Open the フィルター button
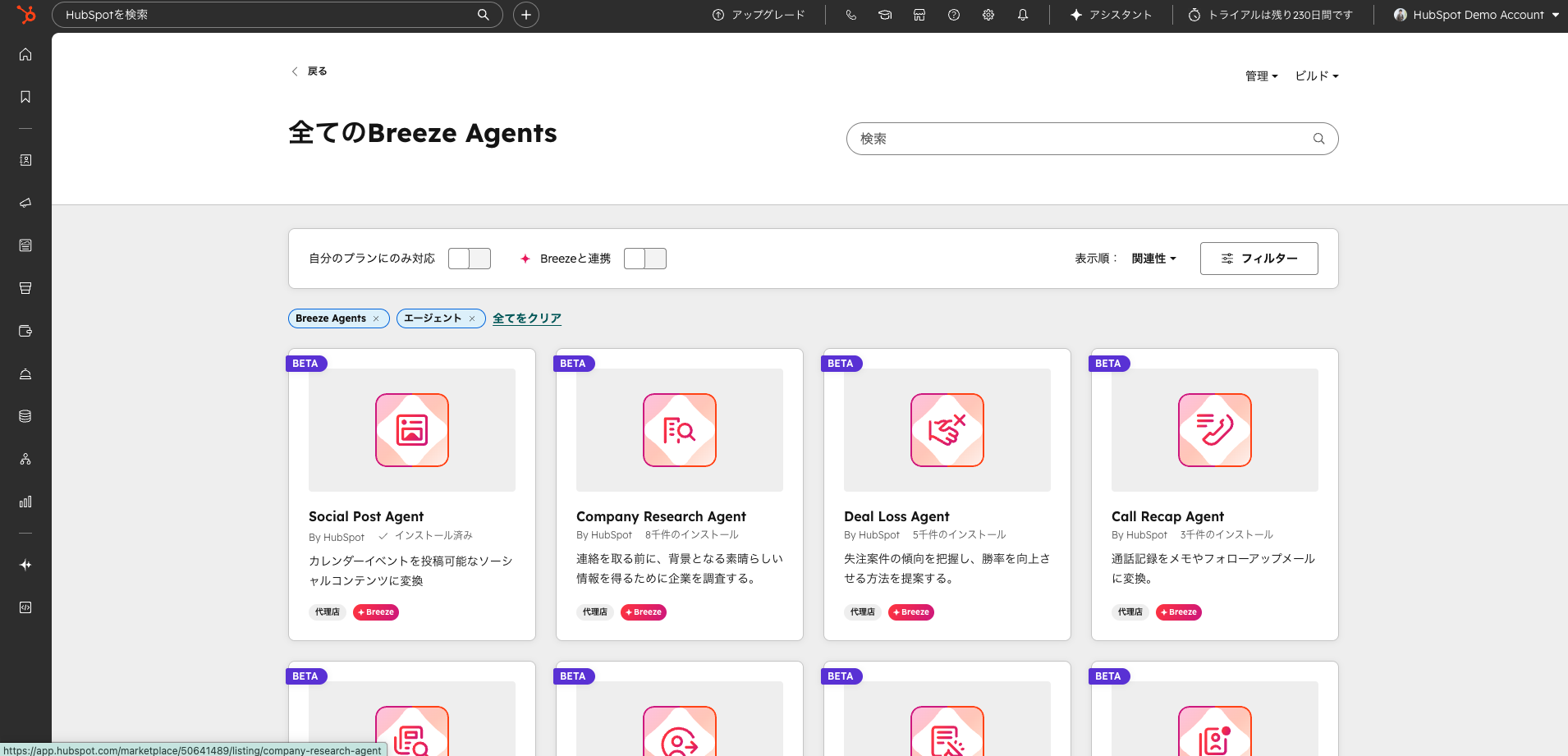Image resolution: width=1568 pixels, height=756 pixels. 1259,259
